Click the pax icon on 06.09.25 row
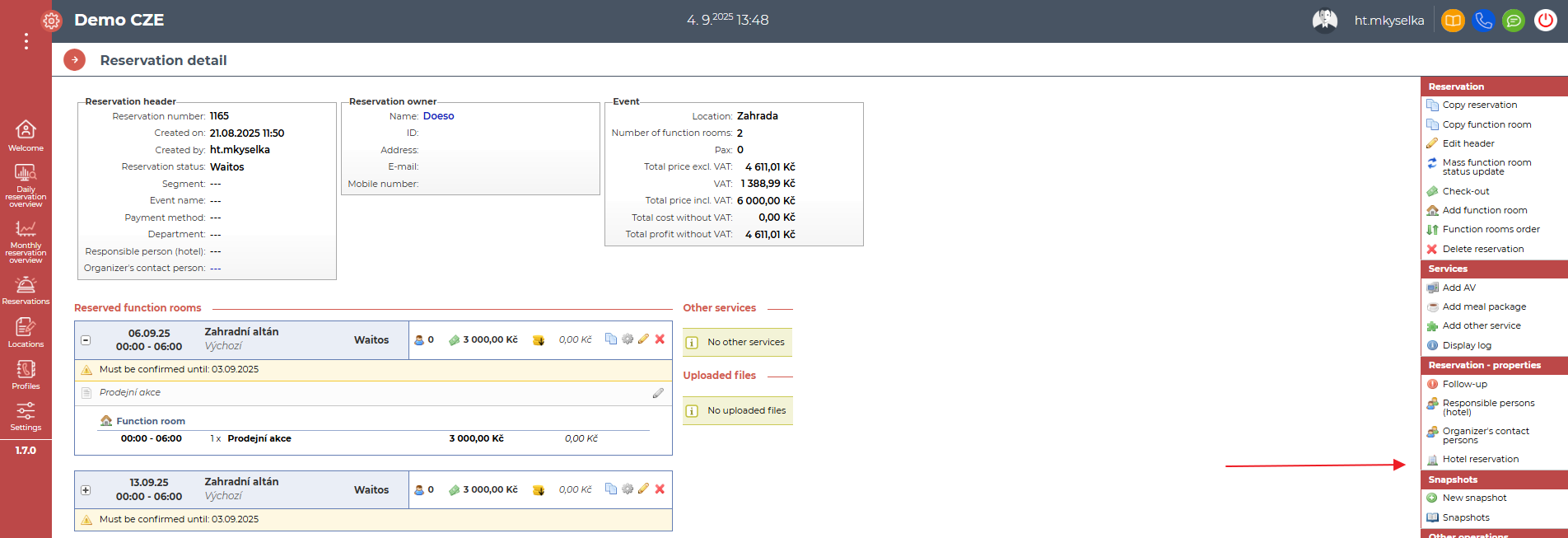 (x=419, y=339)
